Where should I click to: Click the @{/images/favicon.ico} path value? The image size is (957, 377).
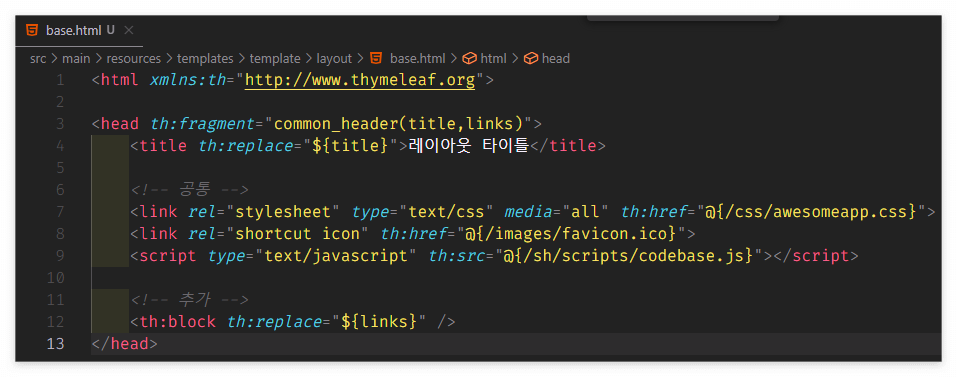(x=571, y=234)
